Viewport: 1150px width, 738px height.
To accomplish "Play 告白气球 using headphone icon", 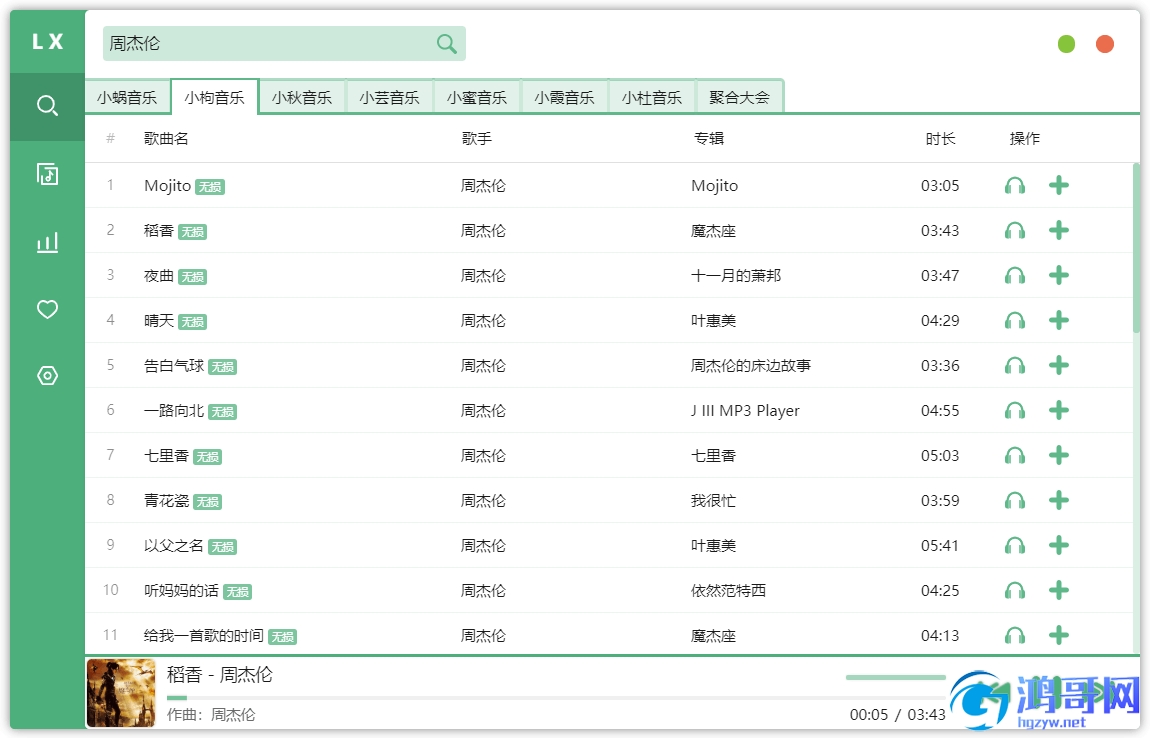I will point(1015,366).
